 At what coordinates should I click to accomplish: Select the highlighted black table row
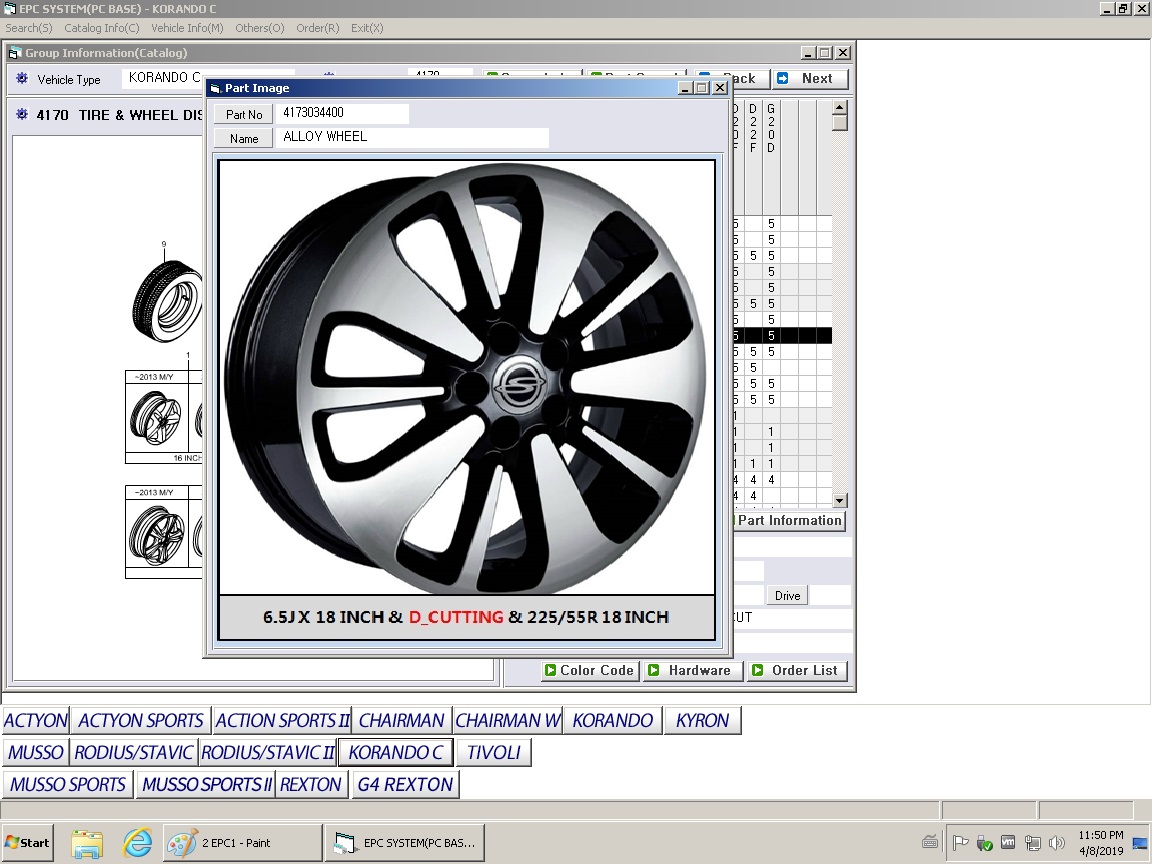coord(782,336)
